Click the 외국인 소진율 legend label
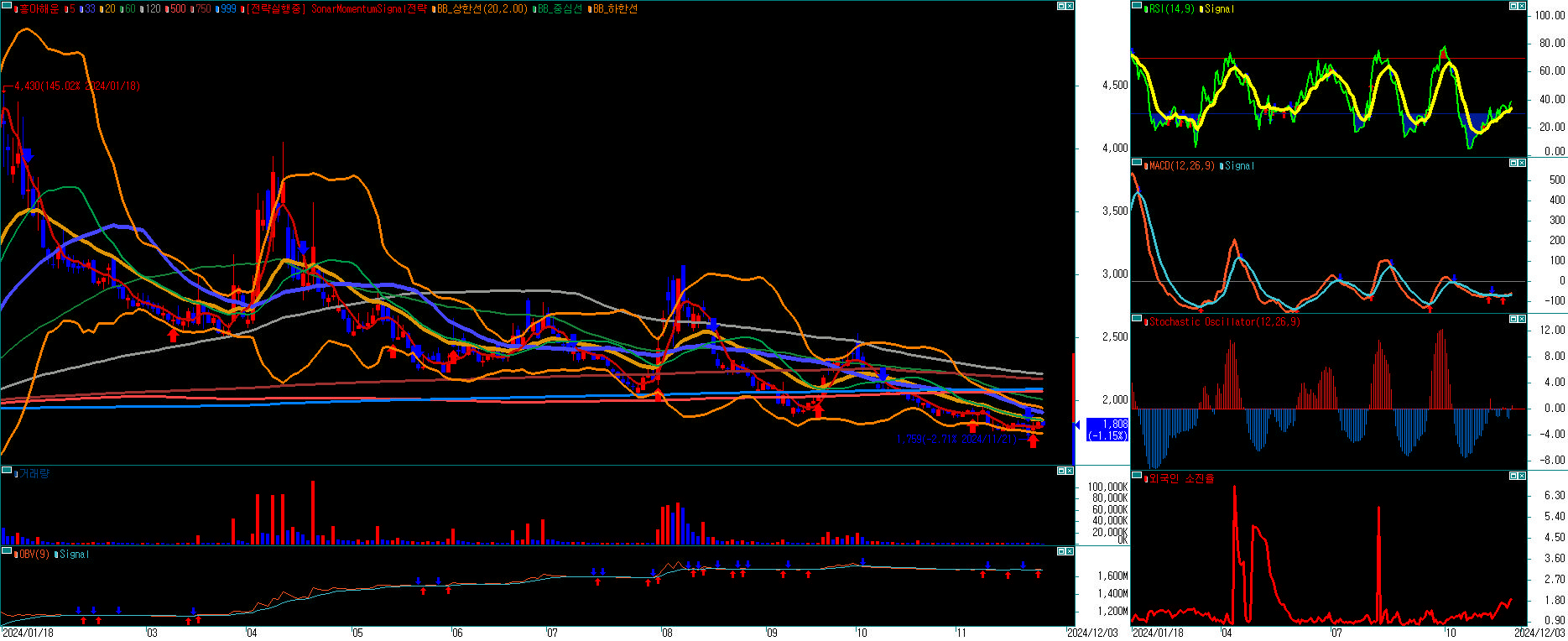 pyautogui.click(x=1181, y=478)
